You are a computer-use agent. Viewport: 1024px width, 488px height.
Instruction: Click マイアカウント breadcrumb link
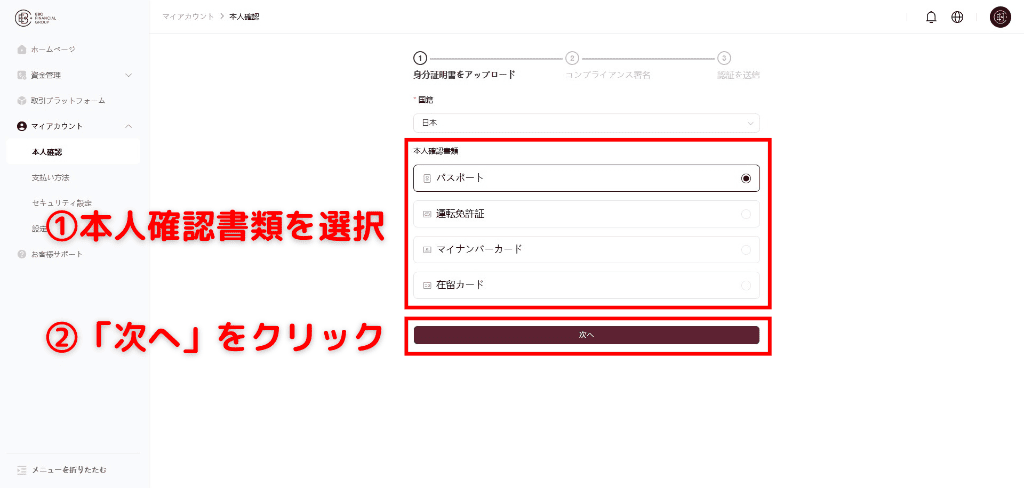(188, 17)
